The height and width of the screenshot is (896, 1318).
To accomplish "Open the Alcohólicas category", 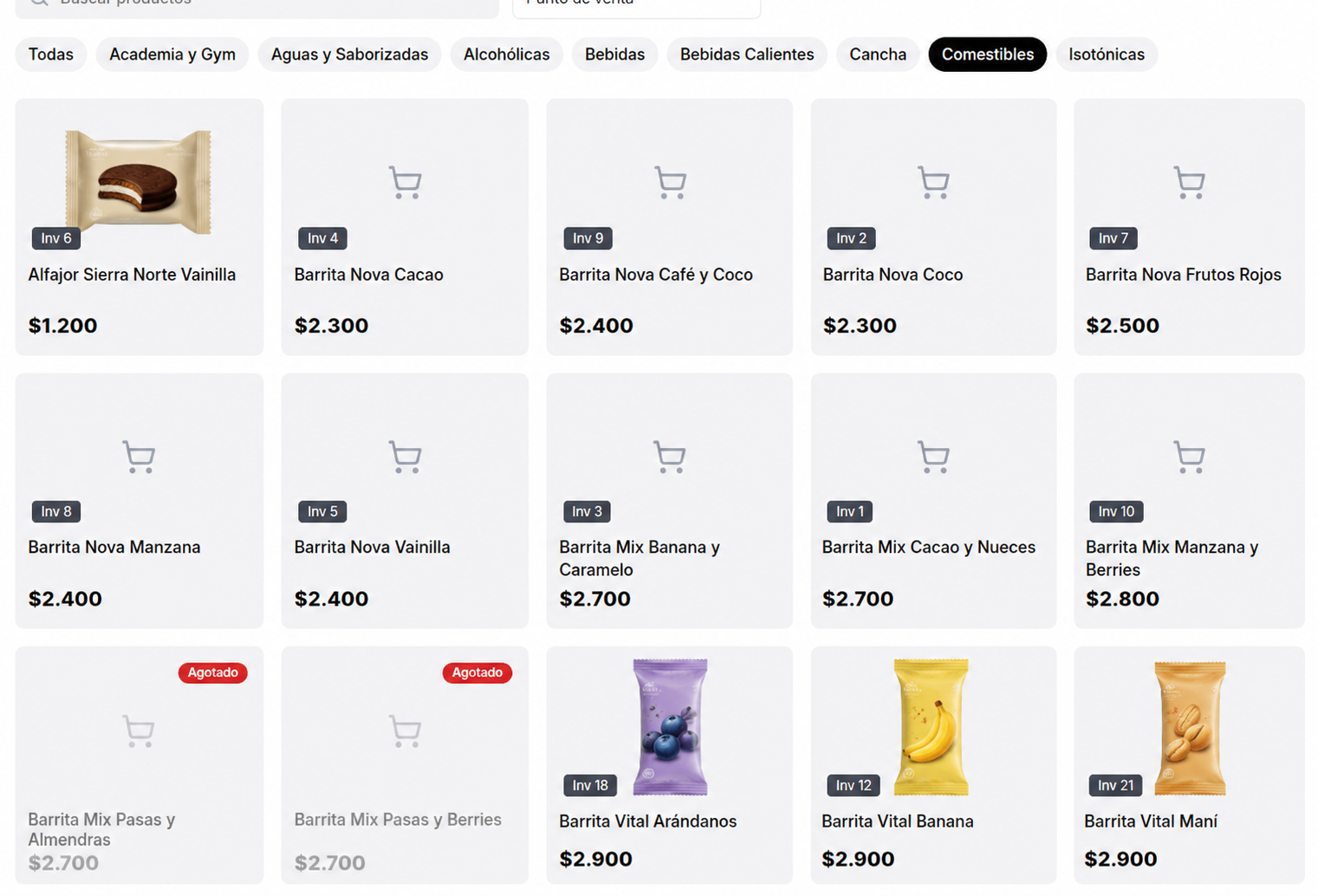I will pyautogui.click(x=506, y=55).
